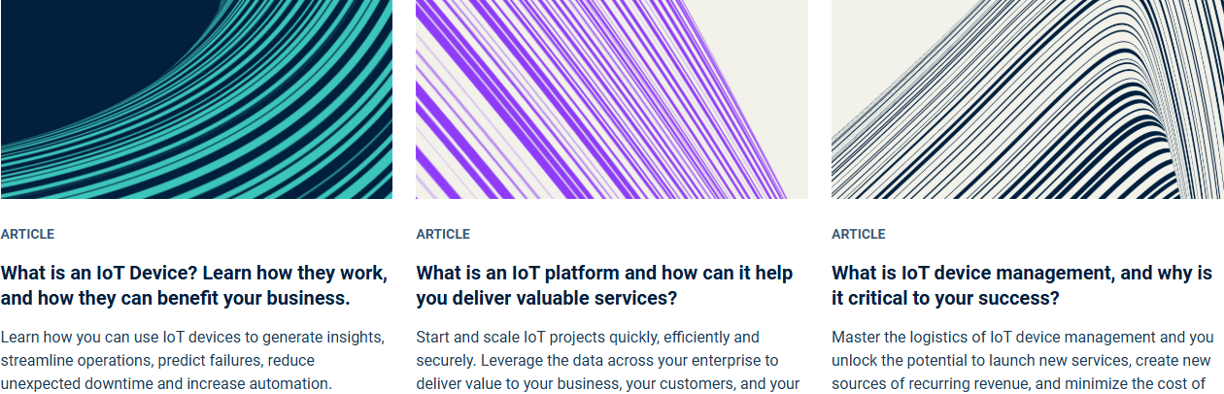Click 'you deliver valuable services?' heading line

pos(547,298)
